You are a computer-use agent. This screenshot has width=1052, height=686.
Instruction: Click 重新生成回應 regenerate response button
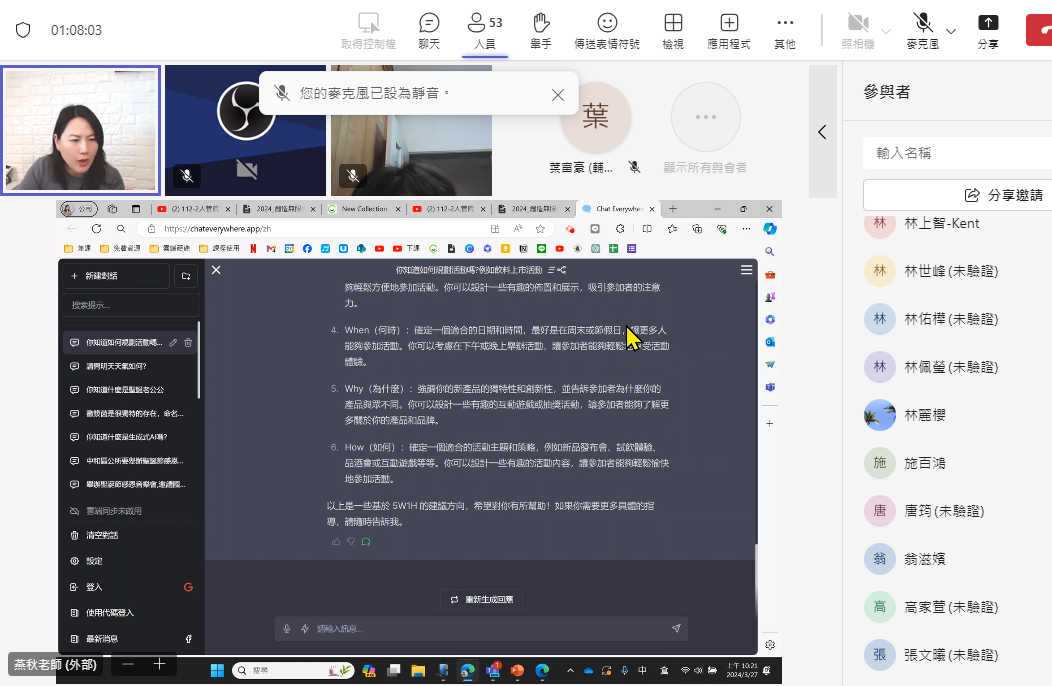(x=481, y=599)
